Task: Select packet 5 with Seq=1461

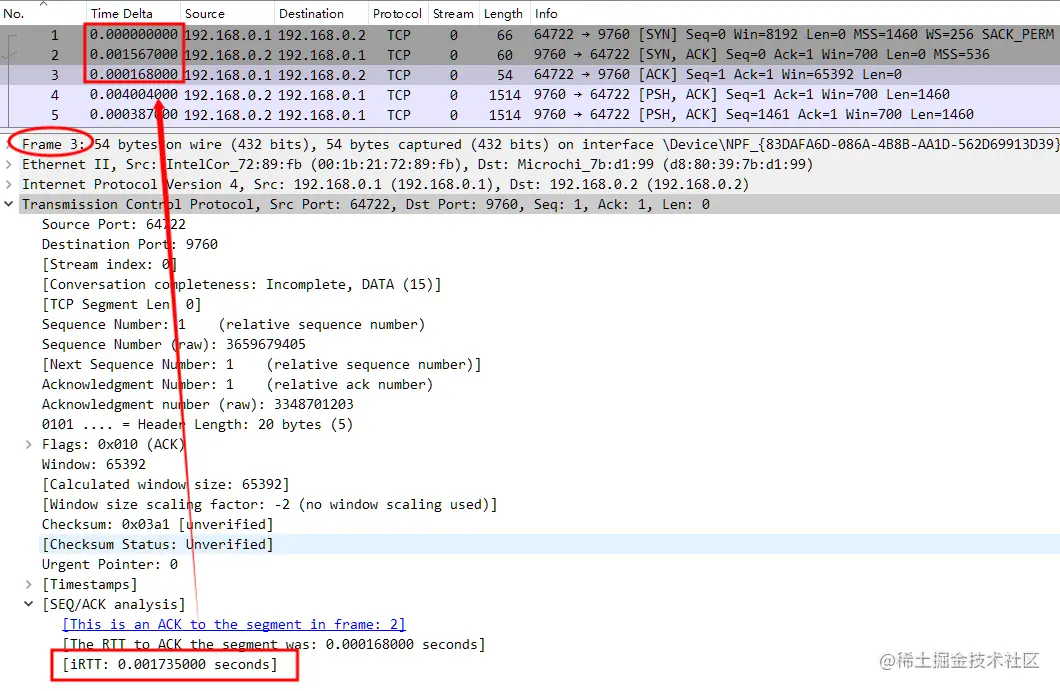Action: tap(530, 114)
